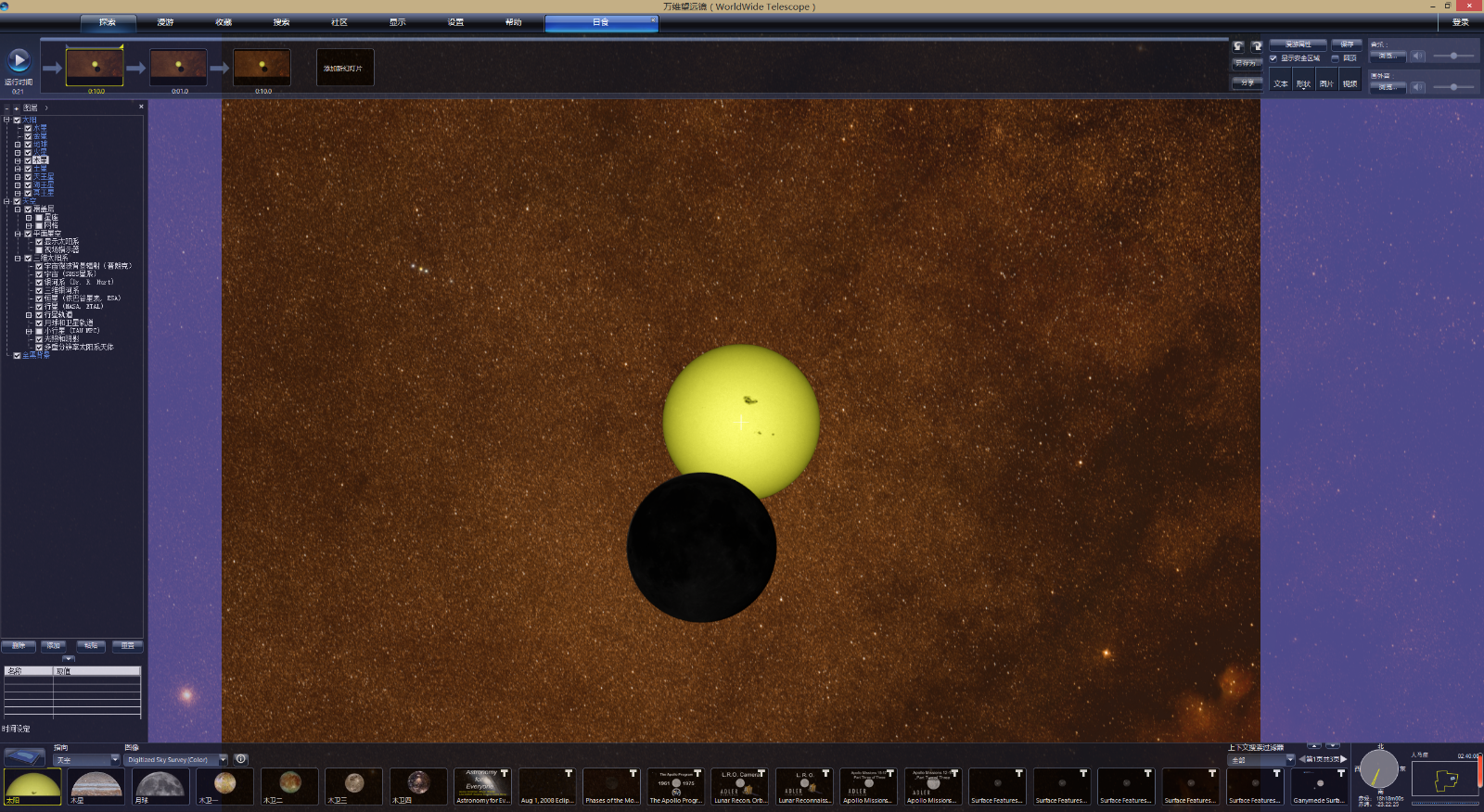Open the 天空 look-at dropdown
The image size is (1484, 812).
click(x=115, y=760)
